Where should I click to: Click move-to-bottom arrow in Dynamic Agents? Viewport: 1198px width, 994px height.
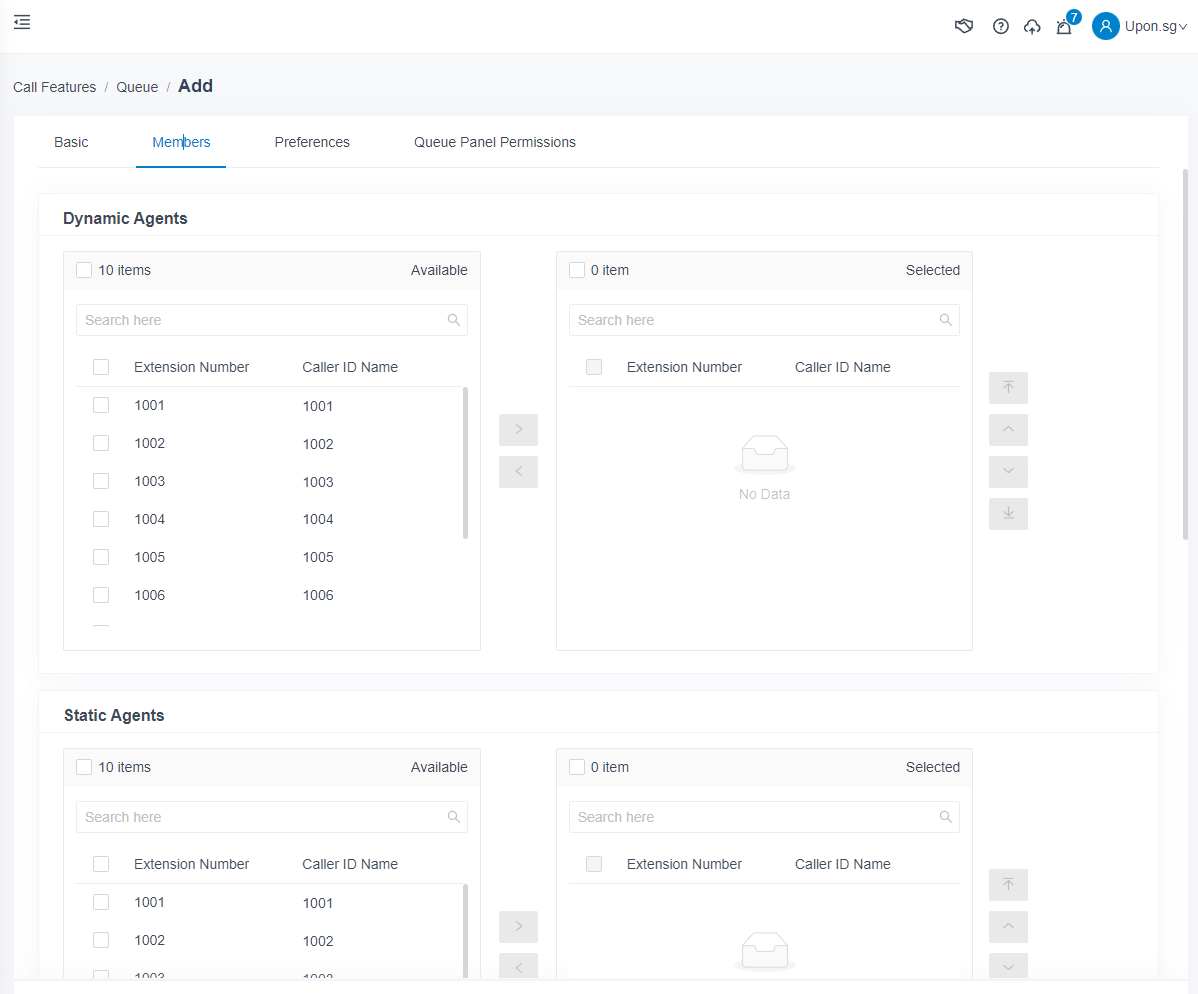click(x=1008, y=514)
